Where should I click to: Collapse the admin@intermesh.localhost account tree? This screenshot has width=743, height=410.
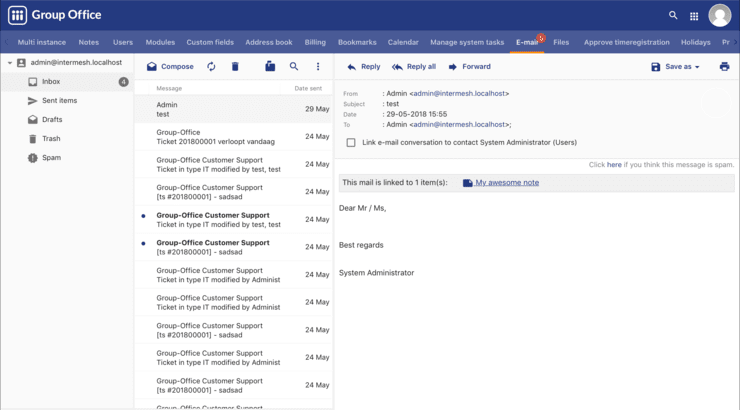point(9,63)
